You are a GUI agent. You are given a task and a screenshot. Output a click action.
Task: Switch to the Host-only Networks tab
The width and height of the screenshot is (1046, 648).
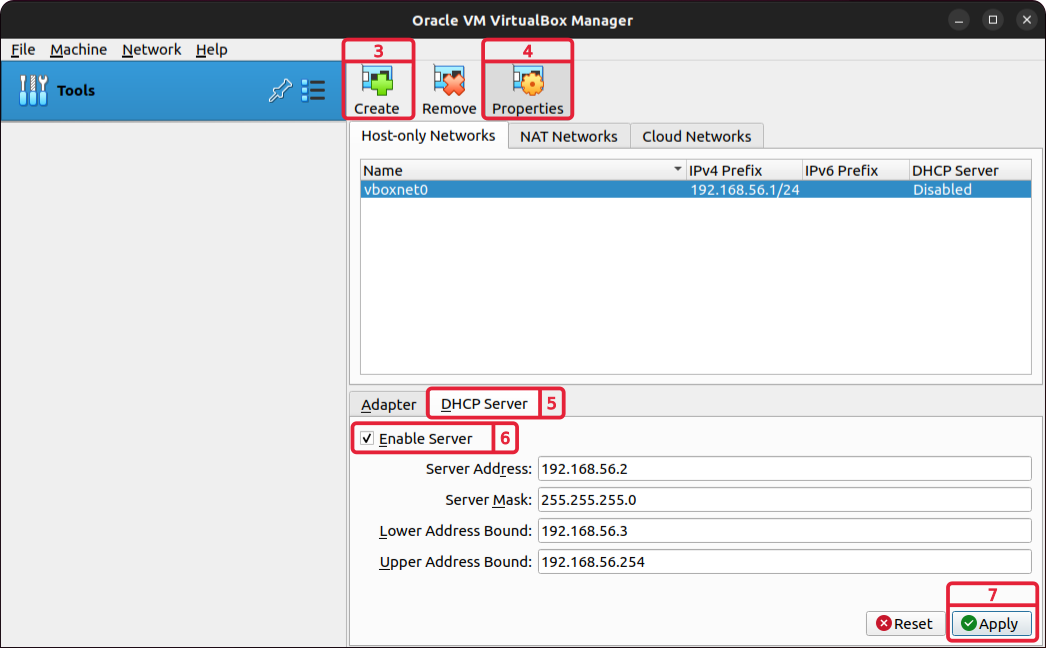click(428, 135)
